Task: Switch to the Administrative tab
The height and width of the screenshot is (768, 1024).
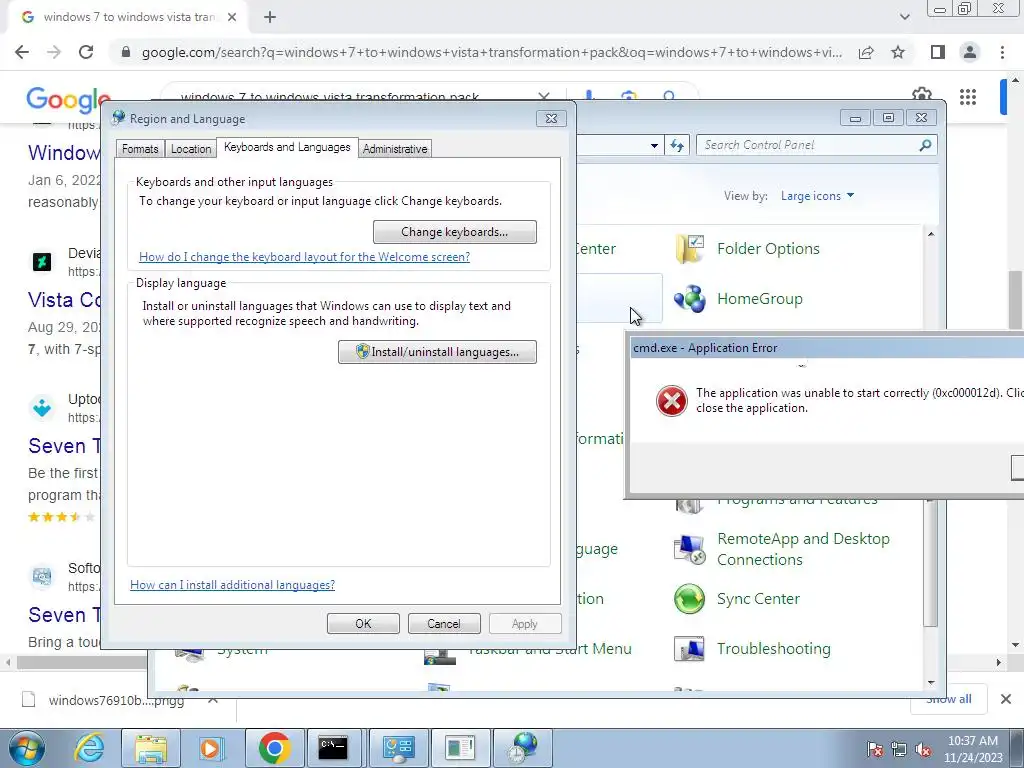Action: [395, 149]
